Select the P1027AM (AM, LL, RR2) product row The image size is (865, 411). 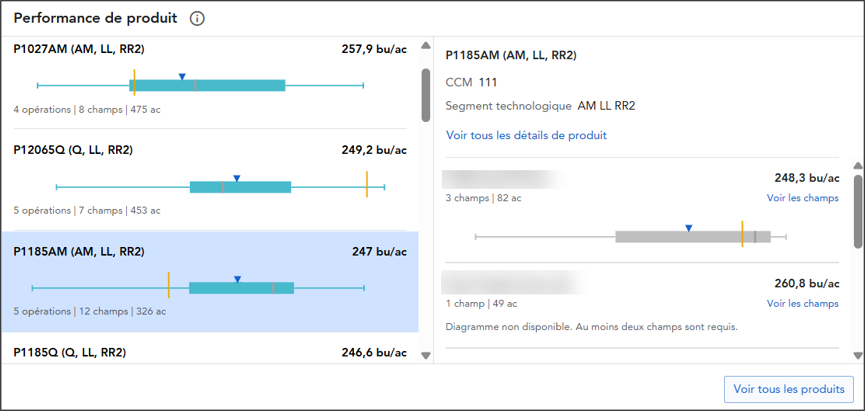click(210, 82)
